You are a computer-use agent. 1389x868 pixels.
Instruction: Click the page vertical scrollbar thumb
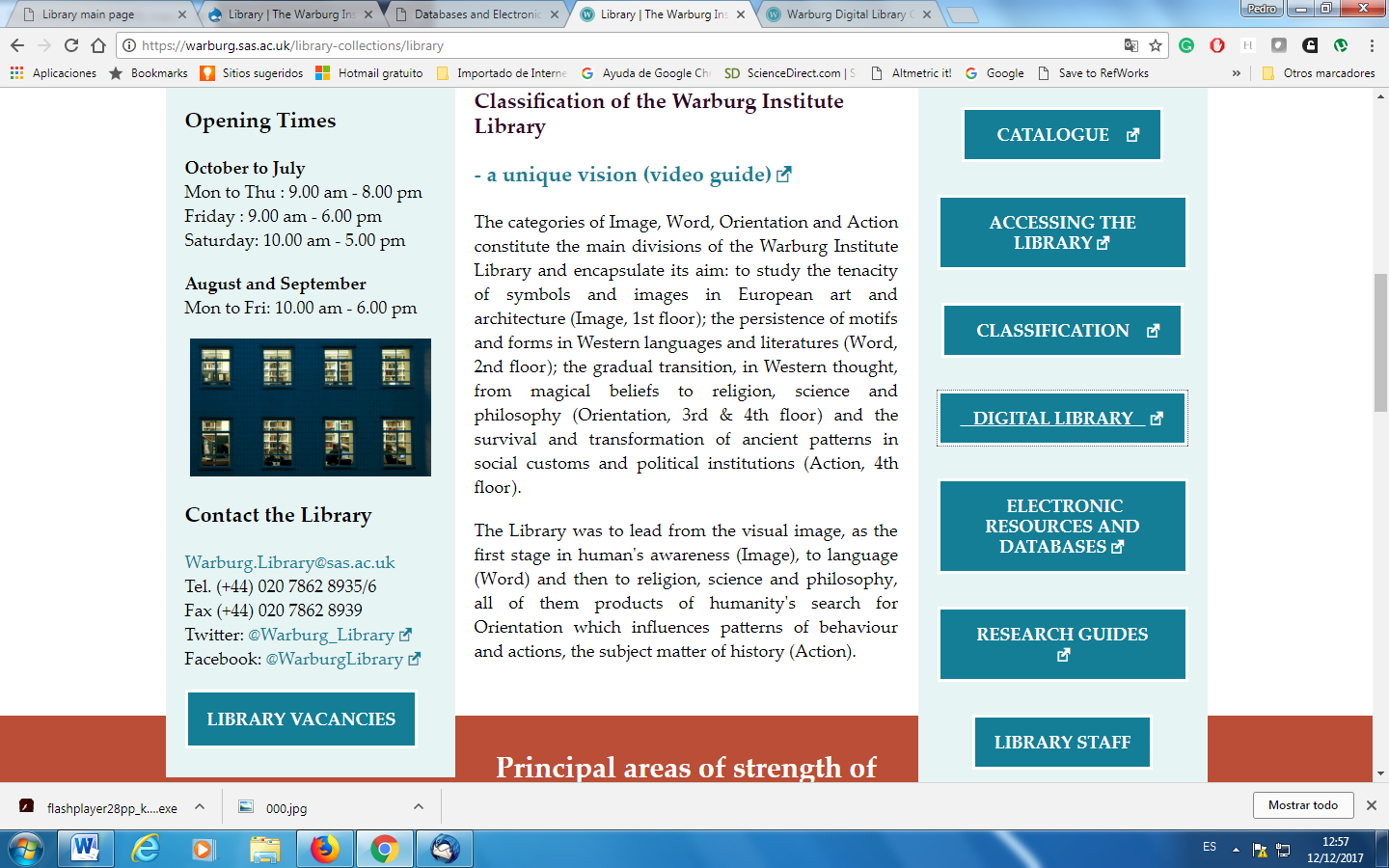coord(1380,342)
